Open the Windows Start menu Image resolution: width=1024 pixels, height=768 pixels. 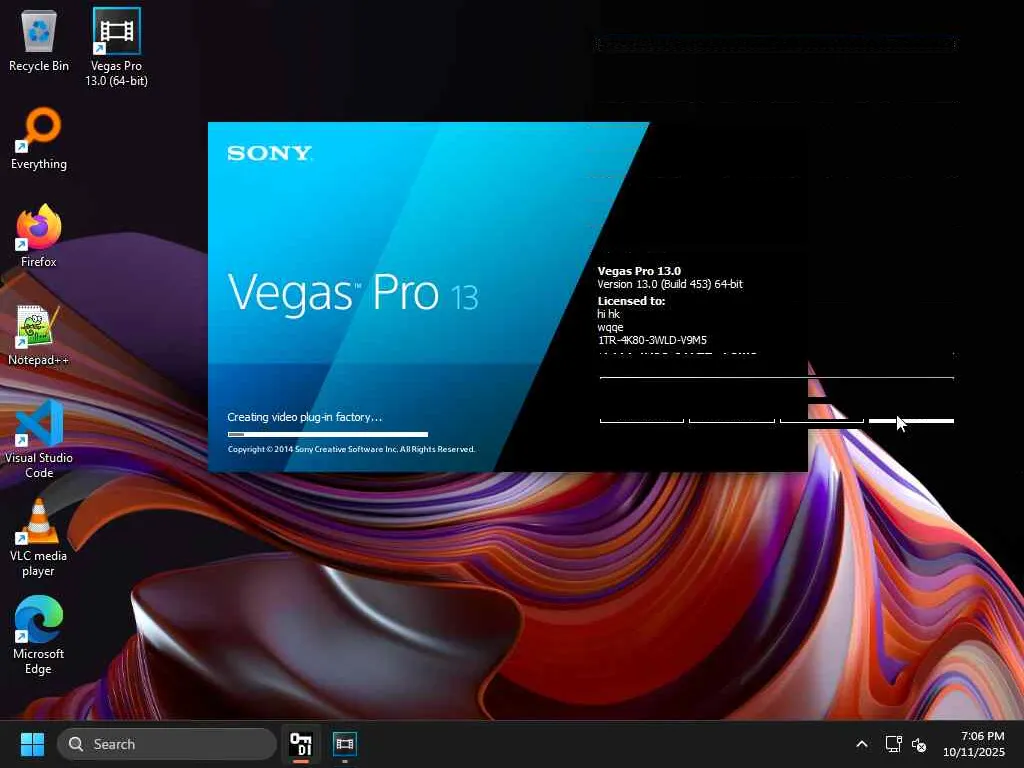(32, 744)
